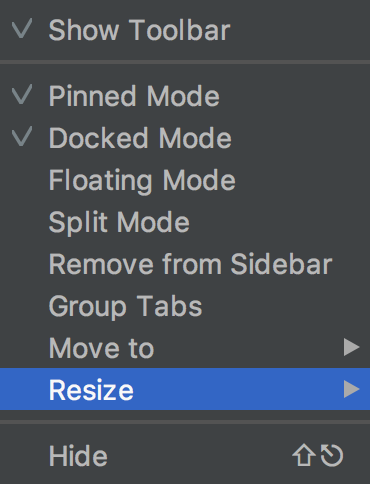The image size is (370, 484).
Task: Enable Floating Mode
Action: [185, 180]
